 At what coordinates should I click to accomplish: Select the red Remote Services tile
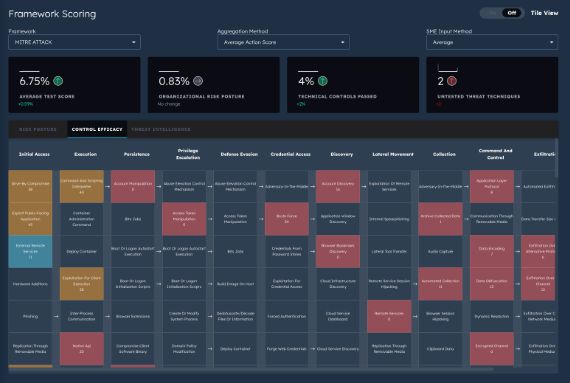[389, 316]
